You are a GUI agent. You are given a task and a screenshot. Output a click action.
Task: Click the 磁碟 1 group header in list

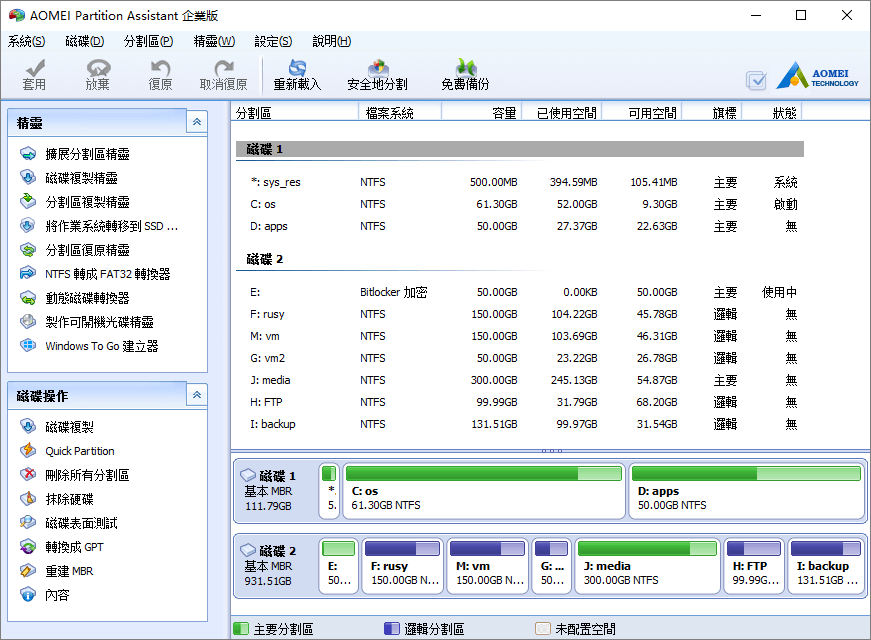click(x=520, y=149)
